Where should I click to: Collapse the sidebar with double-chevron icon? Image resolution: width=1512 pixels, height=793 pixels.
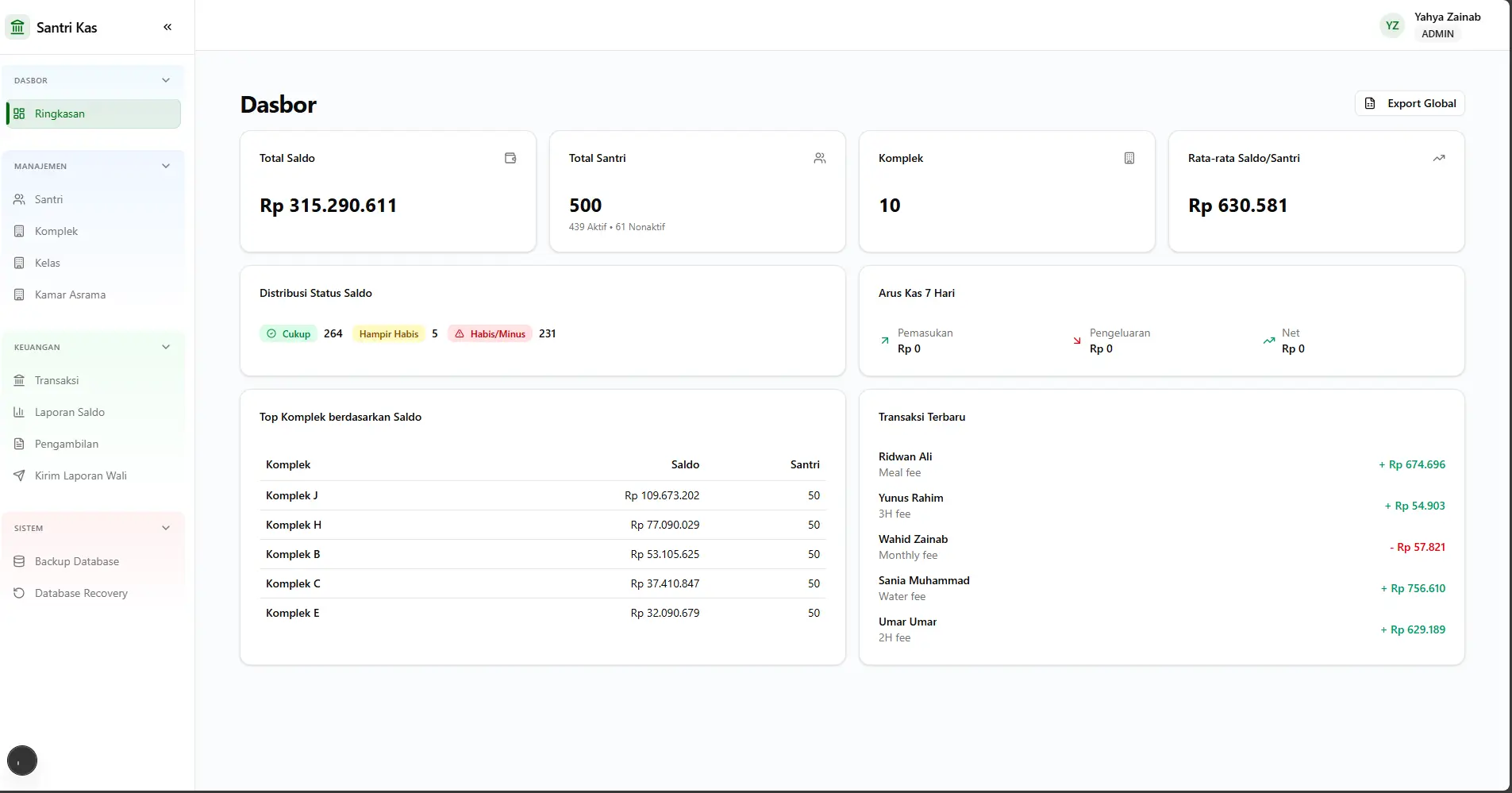(x=167, y=27)
